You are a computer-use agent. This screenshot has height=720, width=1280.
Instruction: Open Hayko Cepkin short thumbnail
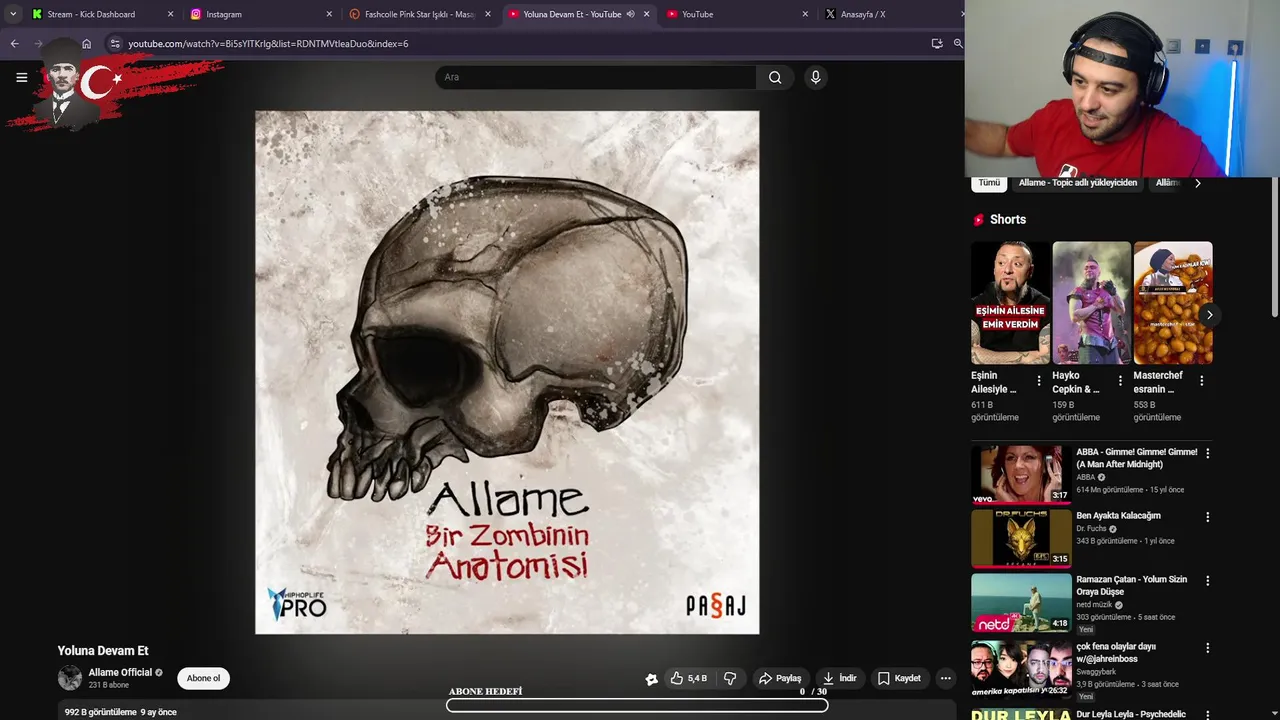point(1091,303)
